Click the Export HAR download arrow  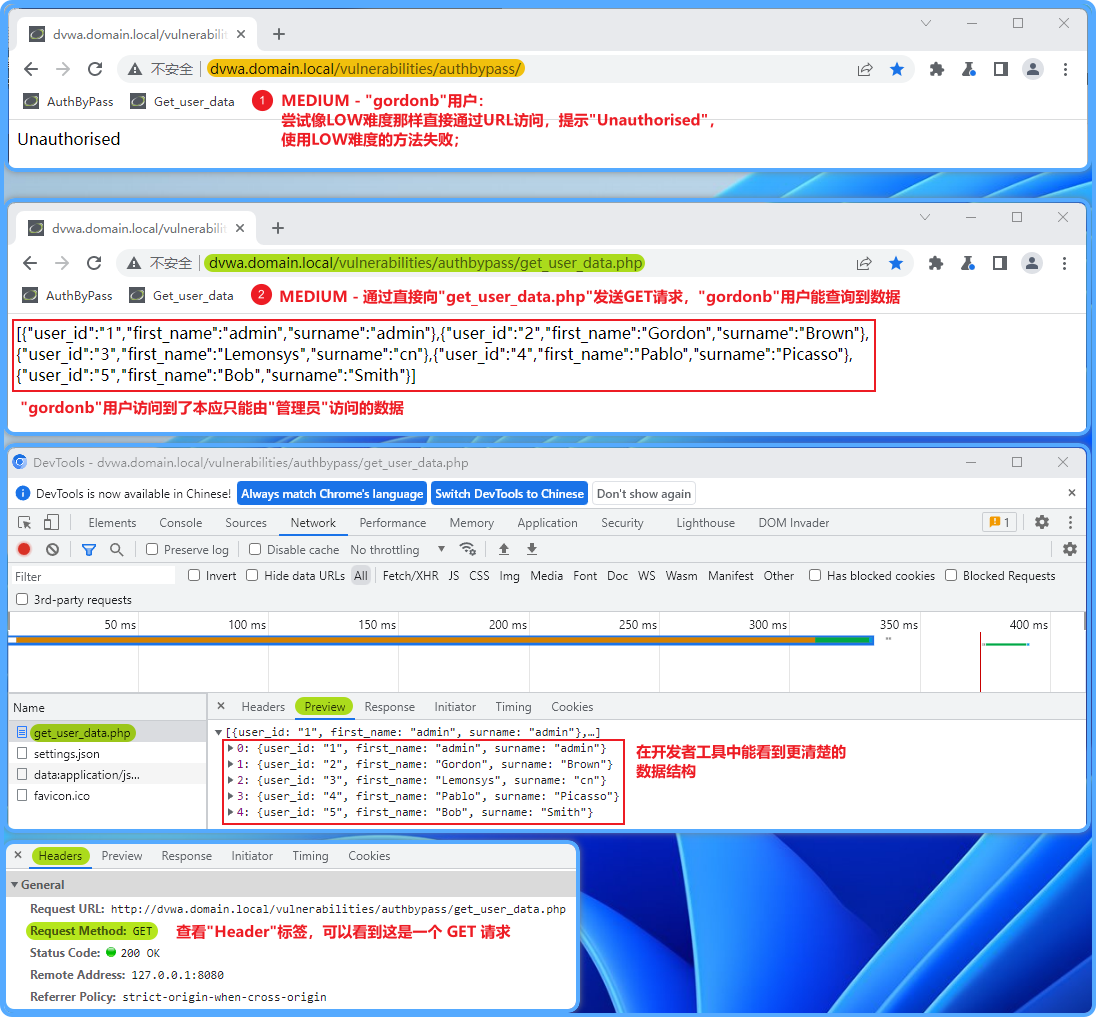532,549
